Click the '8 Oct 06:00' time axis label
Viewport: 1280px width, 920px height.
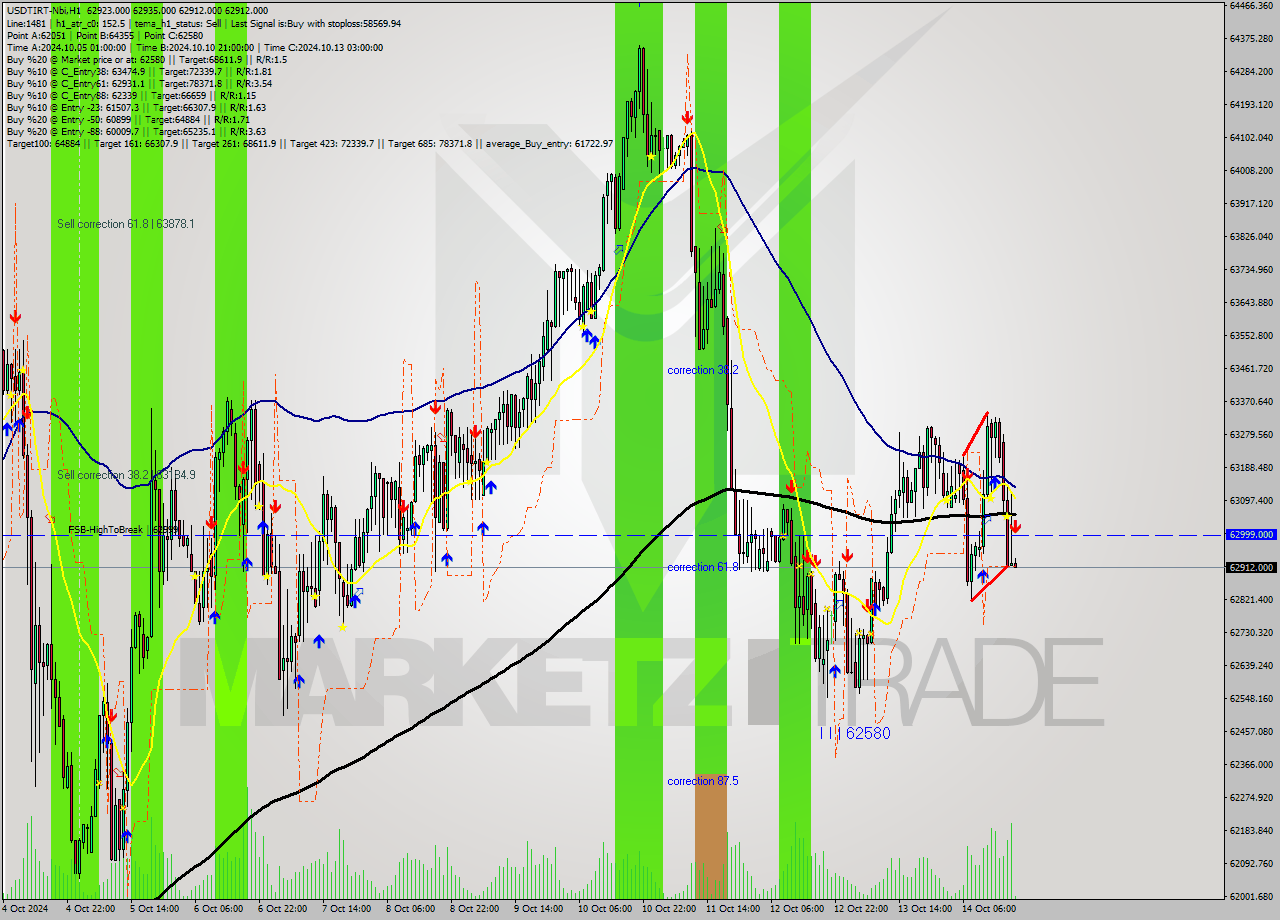[x=410, y=909]
